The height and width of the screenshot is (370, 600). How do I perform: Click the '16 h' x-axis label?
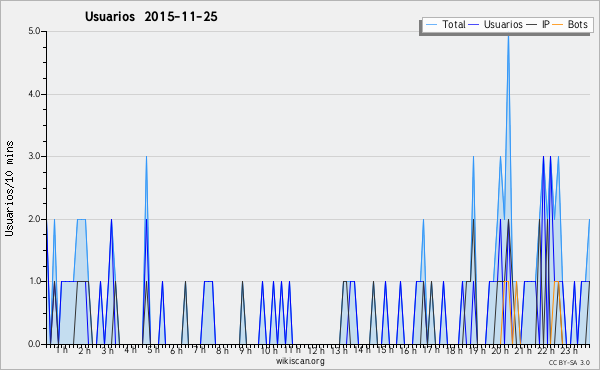click(x=408, y=350)
